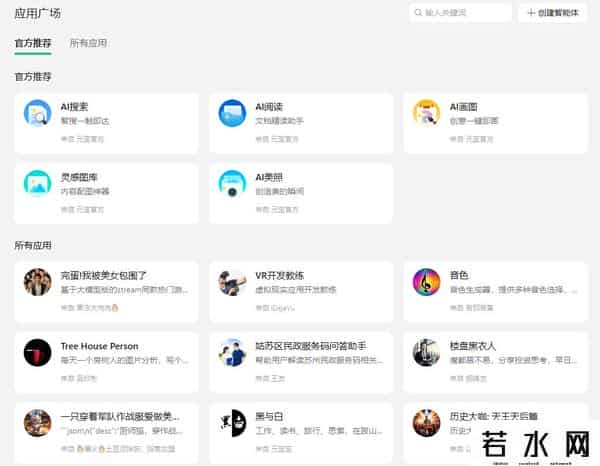Select the 完蛋!我被美女包围了 title

click(104, 275)
